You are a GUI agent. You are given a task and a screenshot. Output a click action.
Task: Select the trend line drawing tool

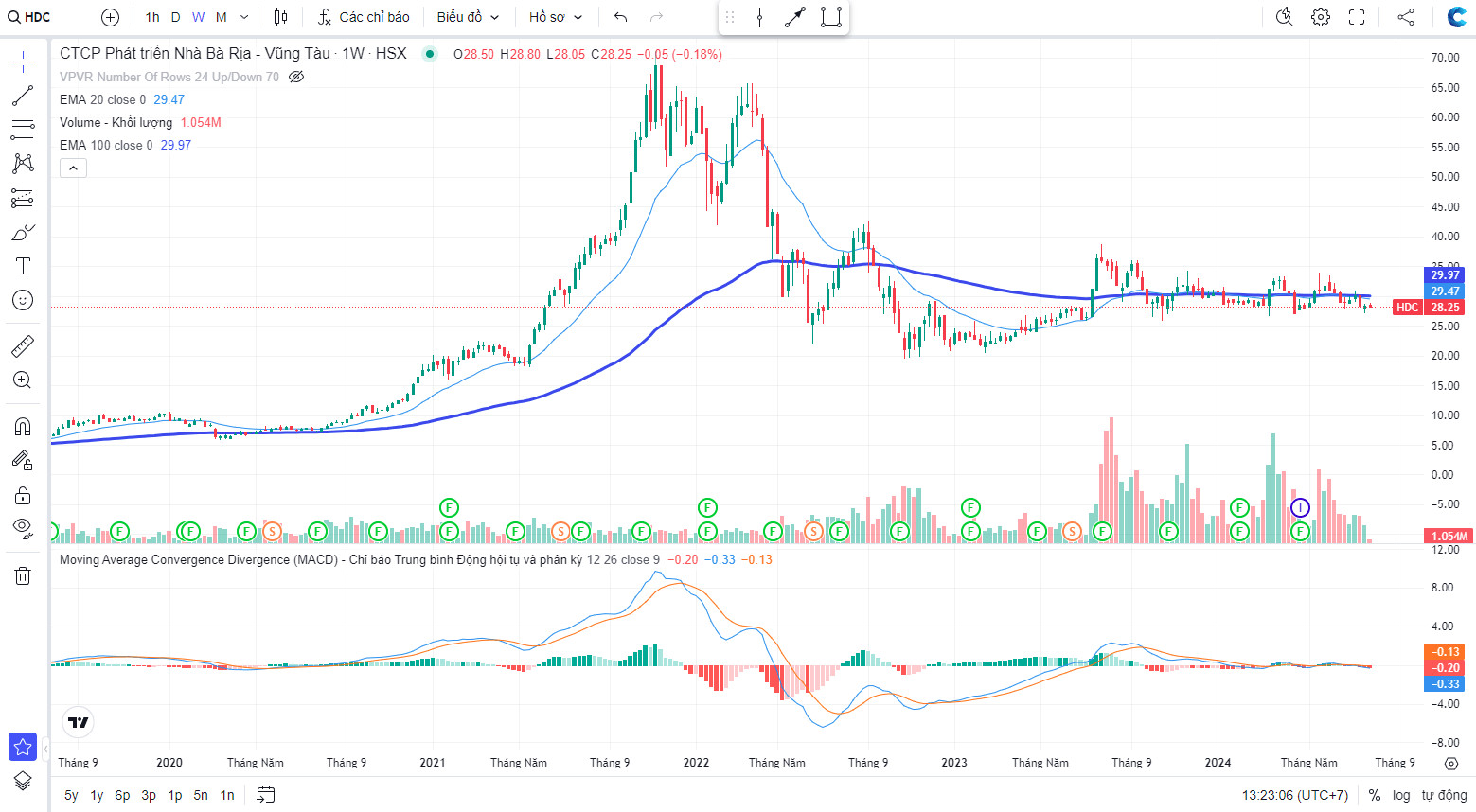pyautogui.click(x=23, y=96)
